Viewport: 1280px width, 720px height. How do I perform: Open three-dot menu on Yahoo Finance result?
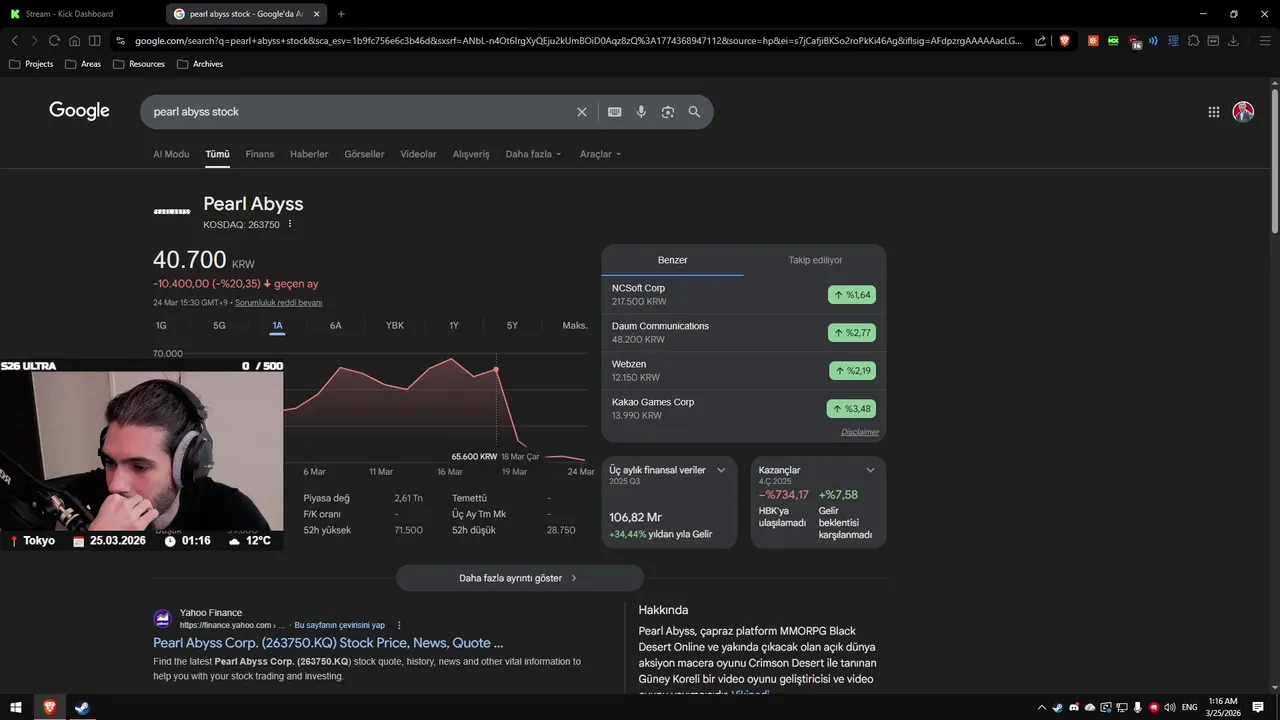(x=399, y=625)
